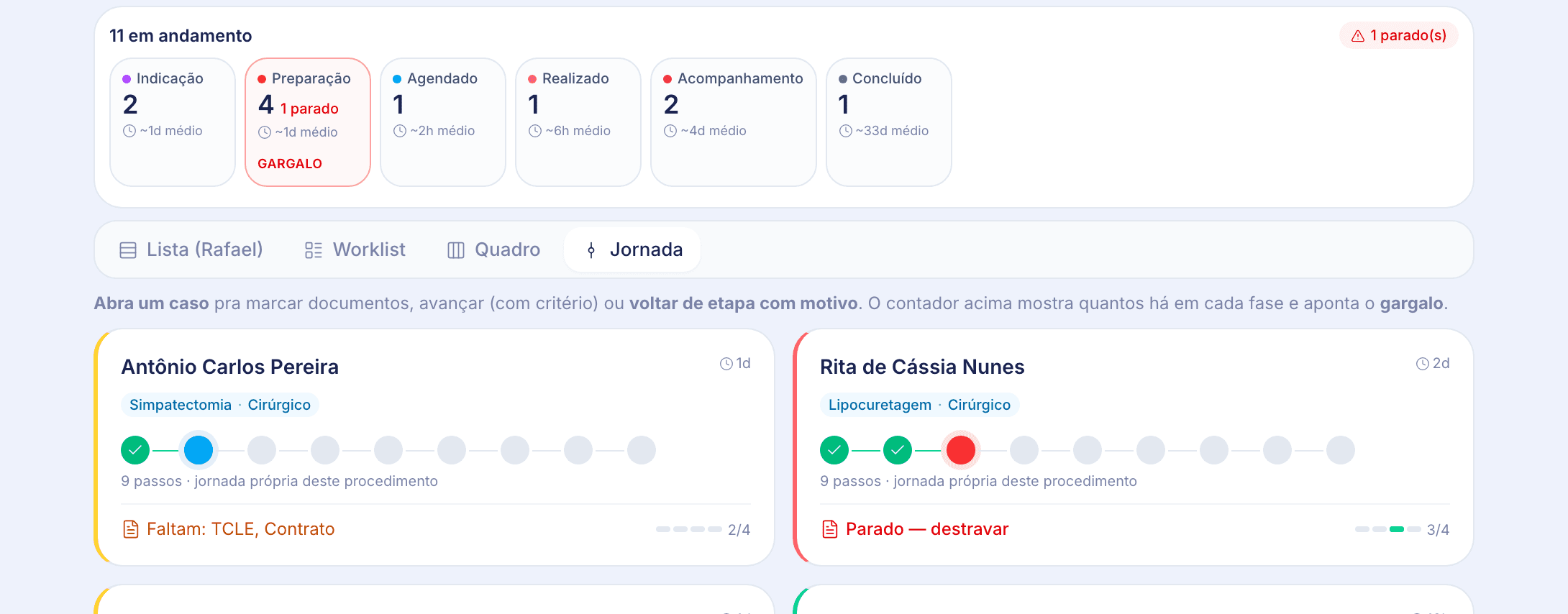Click the Lipocuretagem · Cirúrgico tag
The width and height of the screenshot is (1568, 614).
tap(919, 405)
